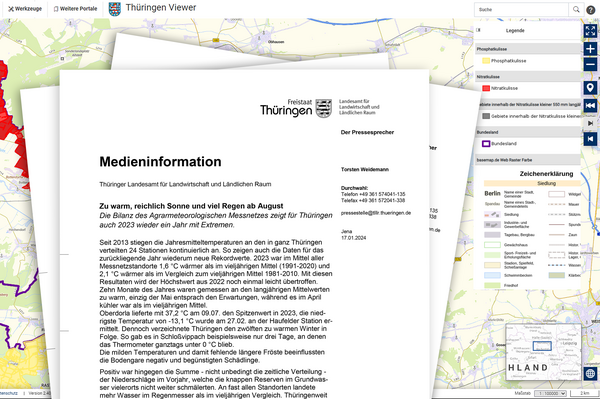This screenshot has height=399, width=600.
Task: Collapse the Legende panel with its corner icon
Action: coord(478,30)
